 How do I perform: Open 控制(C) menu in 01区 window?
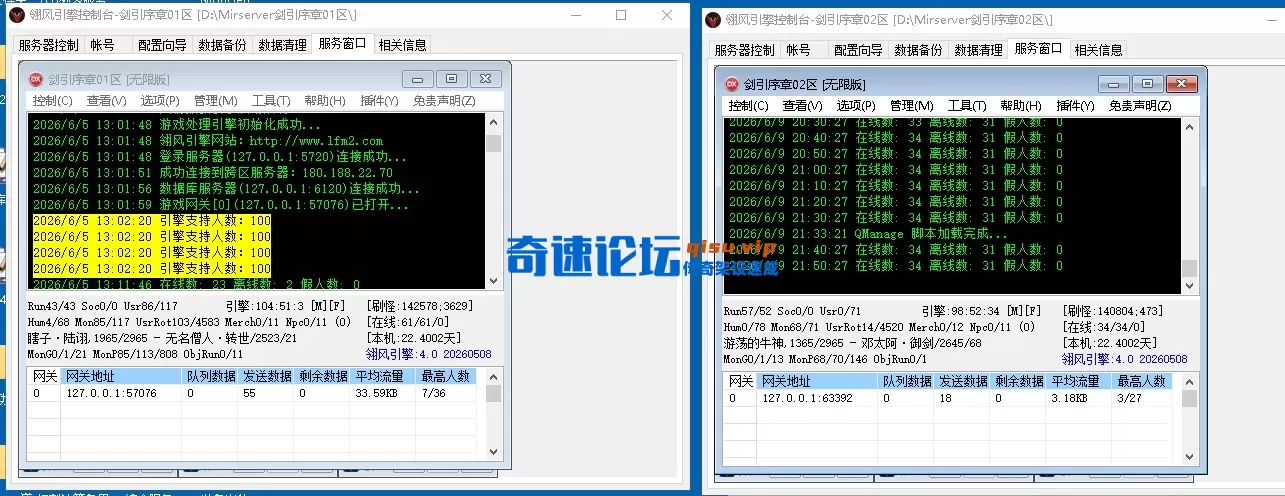coord(52,101)
